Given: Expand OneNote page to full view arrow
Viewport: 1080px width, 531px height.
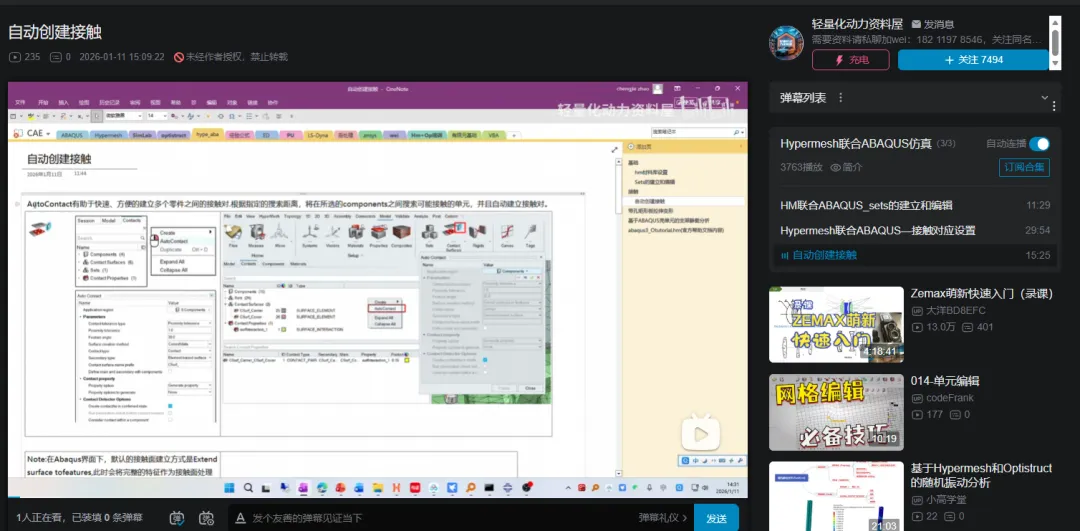Looking at the screenshot, I should 614,149.
